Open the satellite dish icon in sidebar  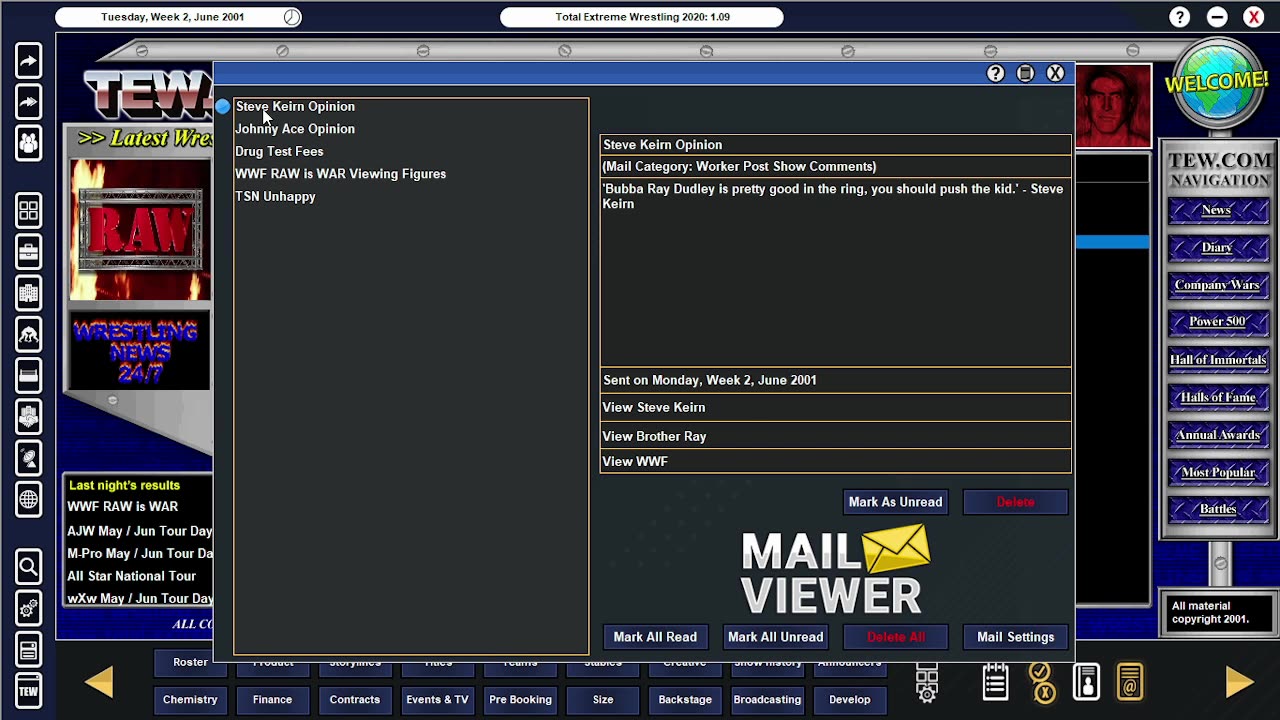pos(28,458)
